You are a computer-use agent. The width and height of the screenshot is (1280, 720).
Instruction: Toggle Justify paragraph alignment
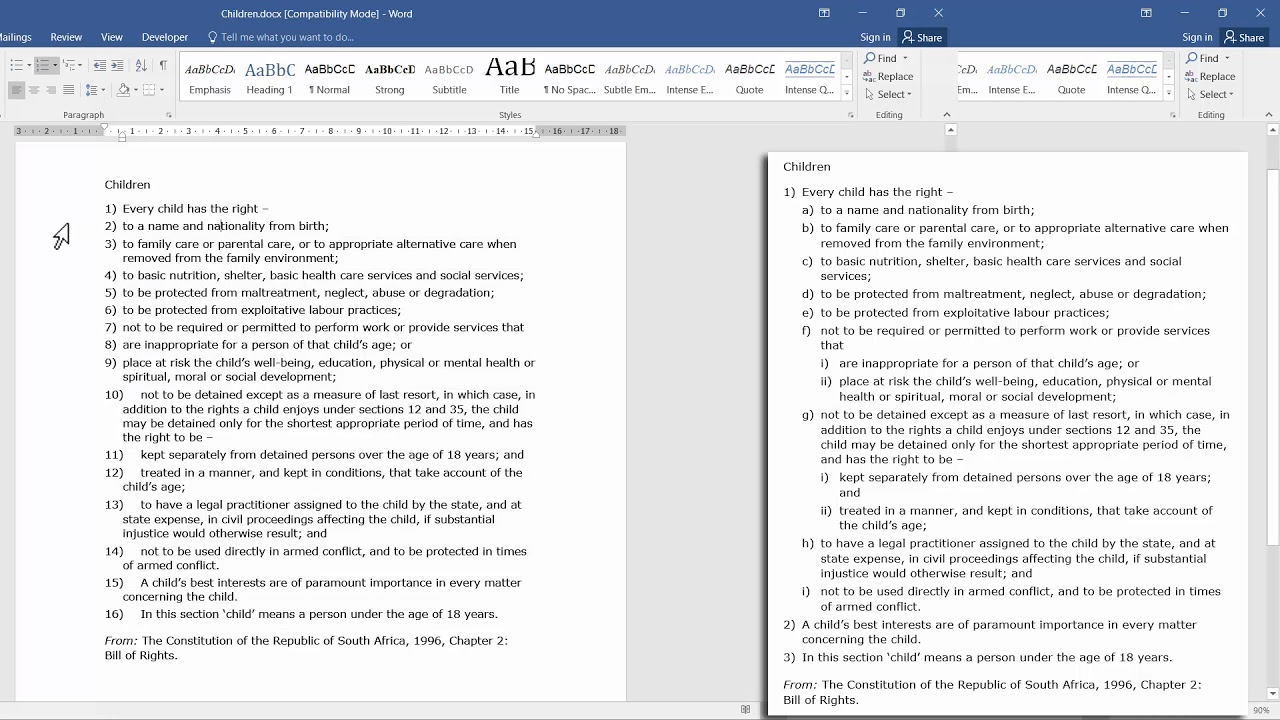(68, 90)
